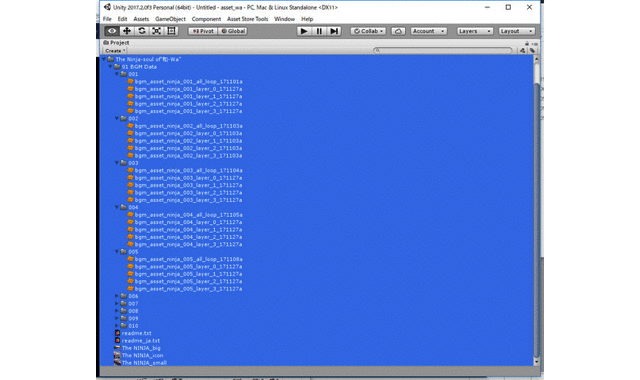Select audio clip bgm_asset_ninja_002_layer_2_171103a
Screen dimensions: 640x380
click(188, 148)
